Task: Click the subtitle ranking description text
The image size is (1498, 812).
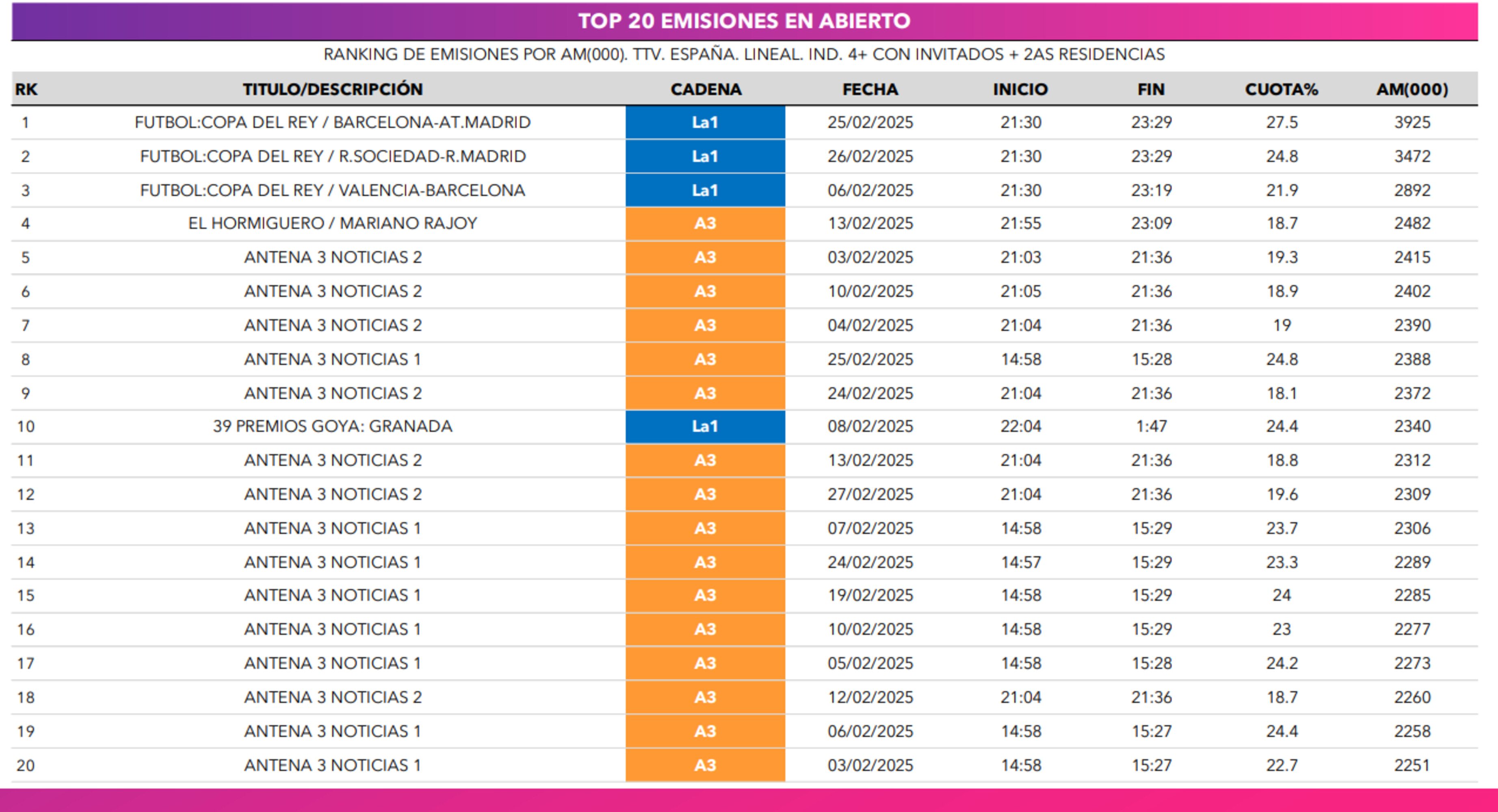Action: click(x=744, y=55)
